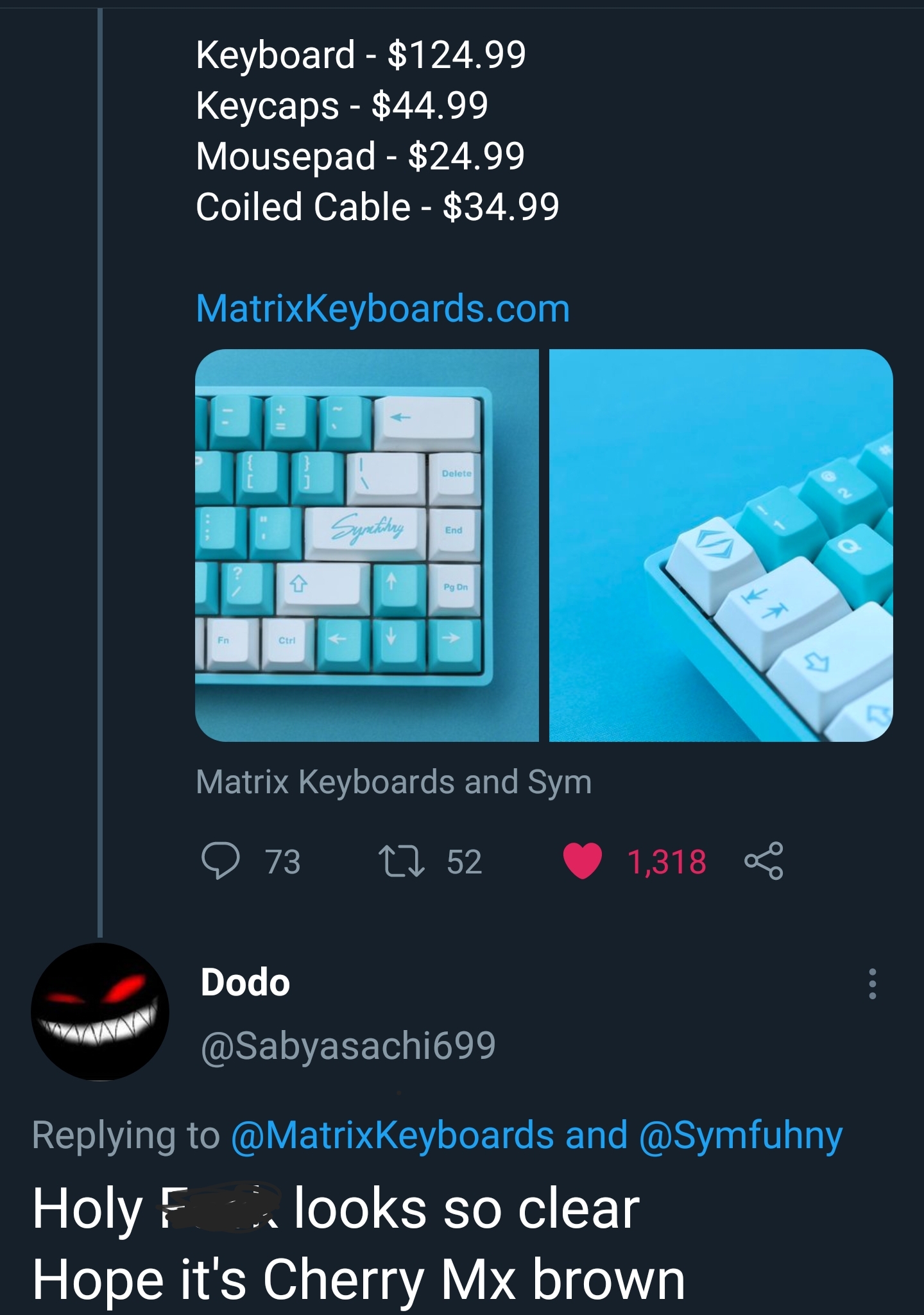Image resolution: width=924 pixels, height=1315 pixels.
Task: Tap the Keyboard - $124.99 price line
Action: [x=361, y=55]
